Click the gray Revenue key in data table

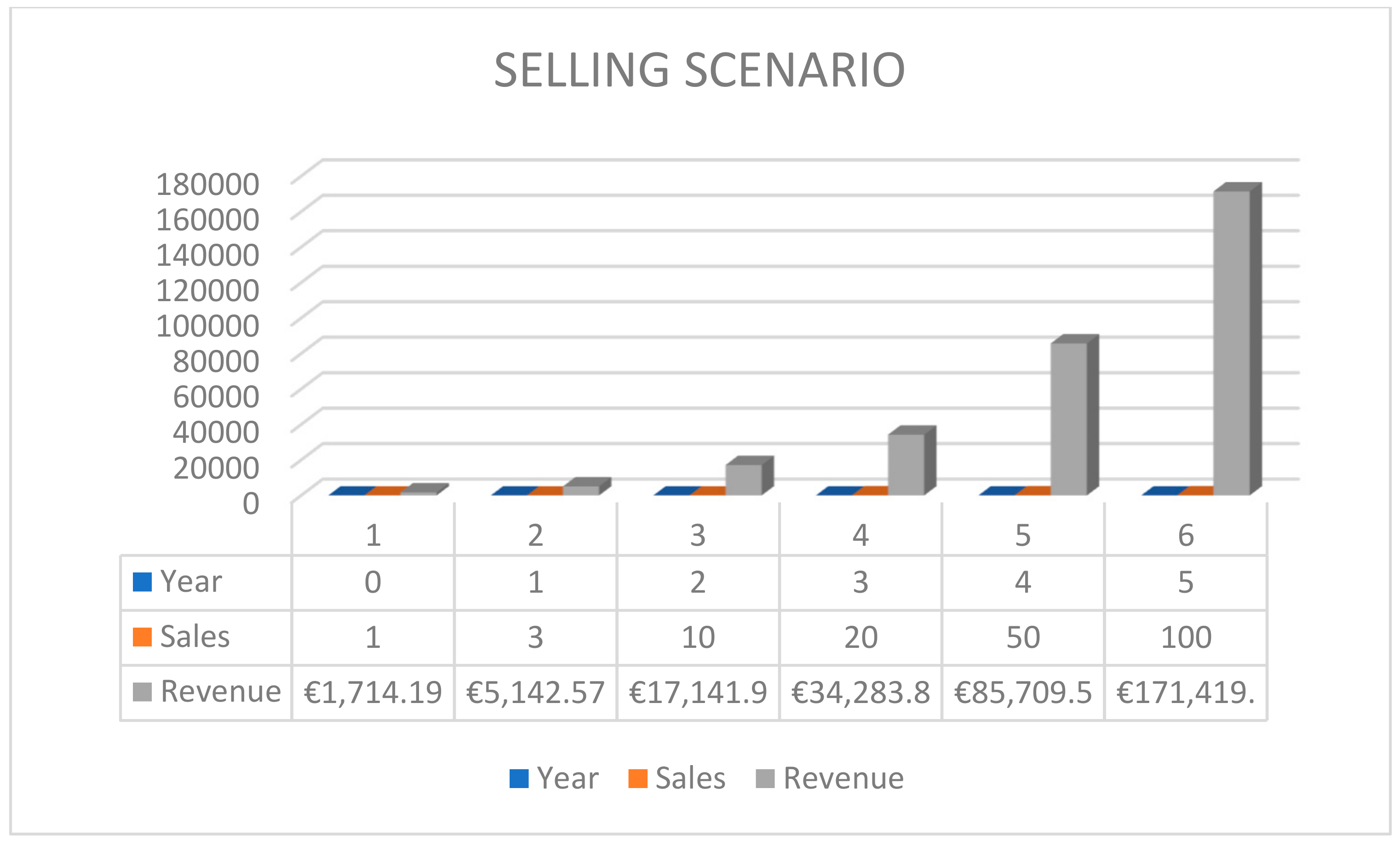click(142, 692)
